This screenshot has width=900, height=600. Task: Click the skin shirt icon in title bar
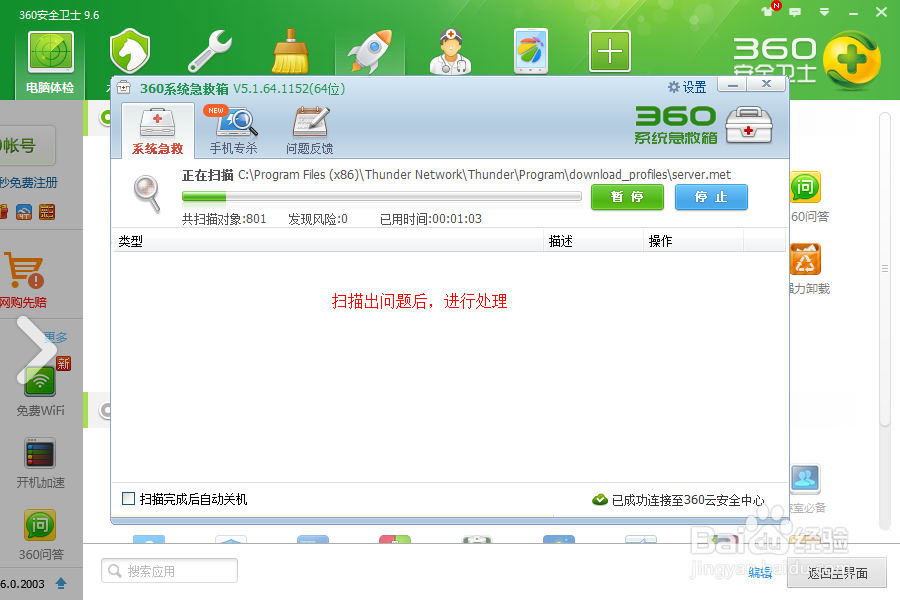click(767, 11)
